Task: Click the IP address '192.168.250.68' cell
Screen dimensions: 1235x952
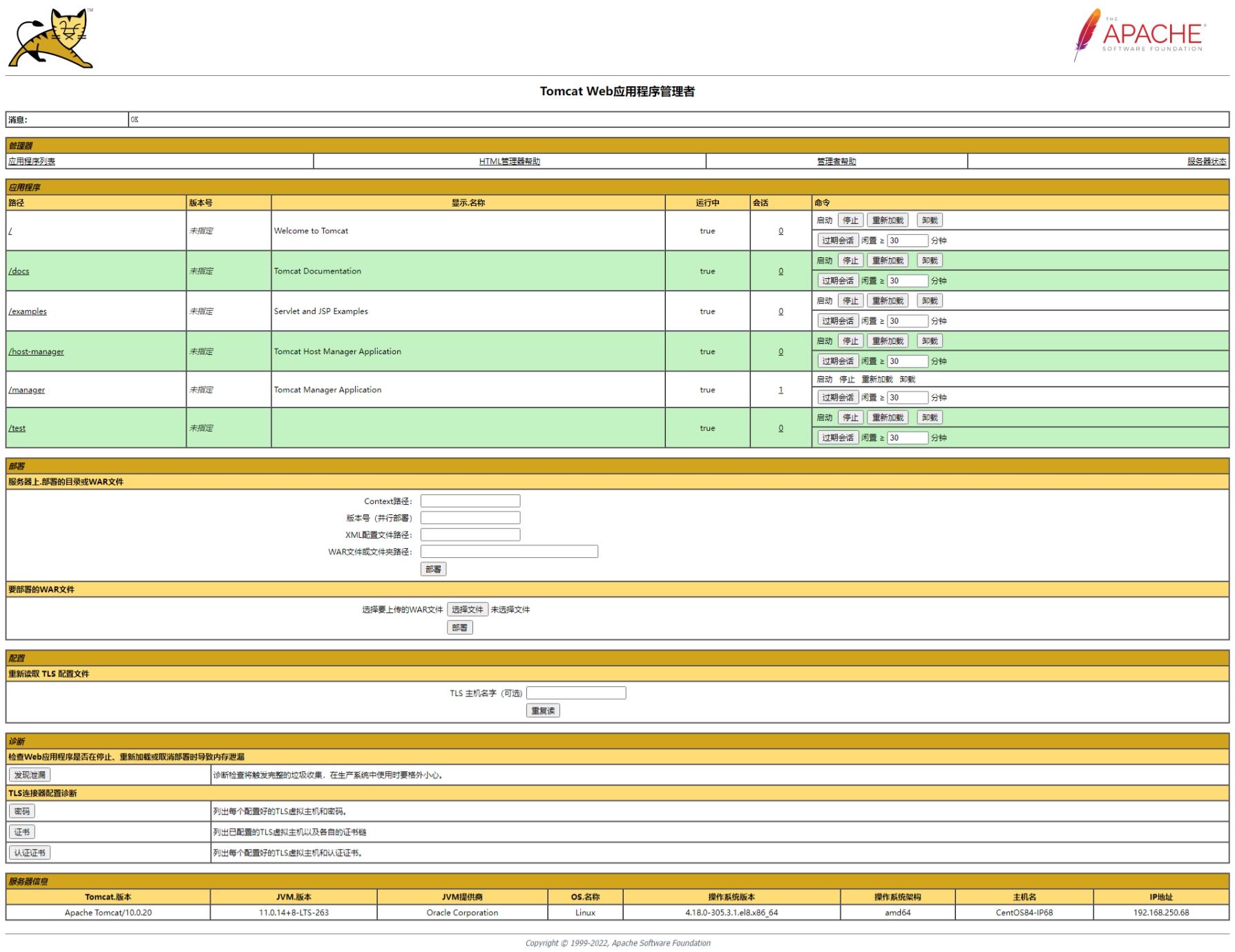Action: (1161, 912)
